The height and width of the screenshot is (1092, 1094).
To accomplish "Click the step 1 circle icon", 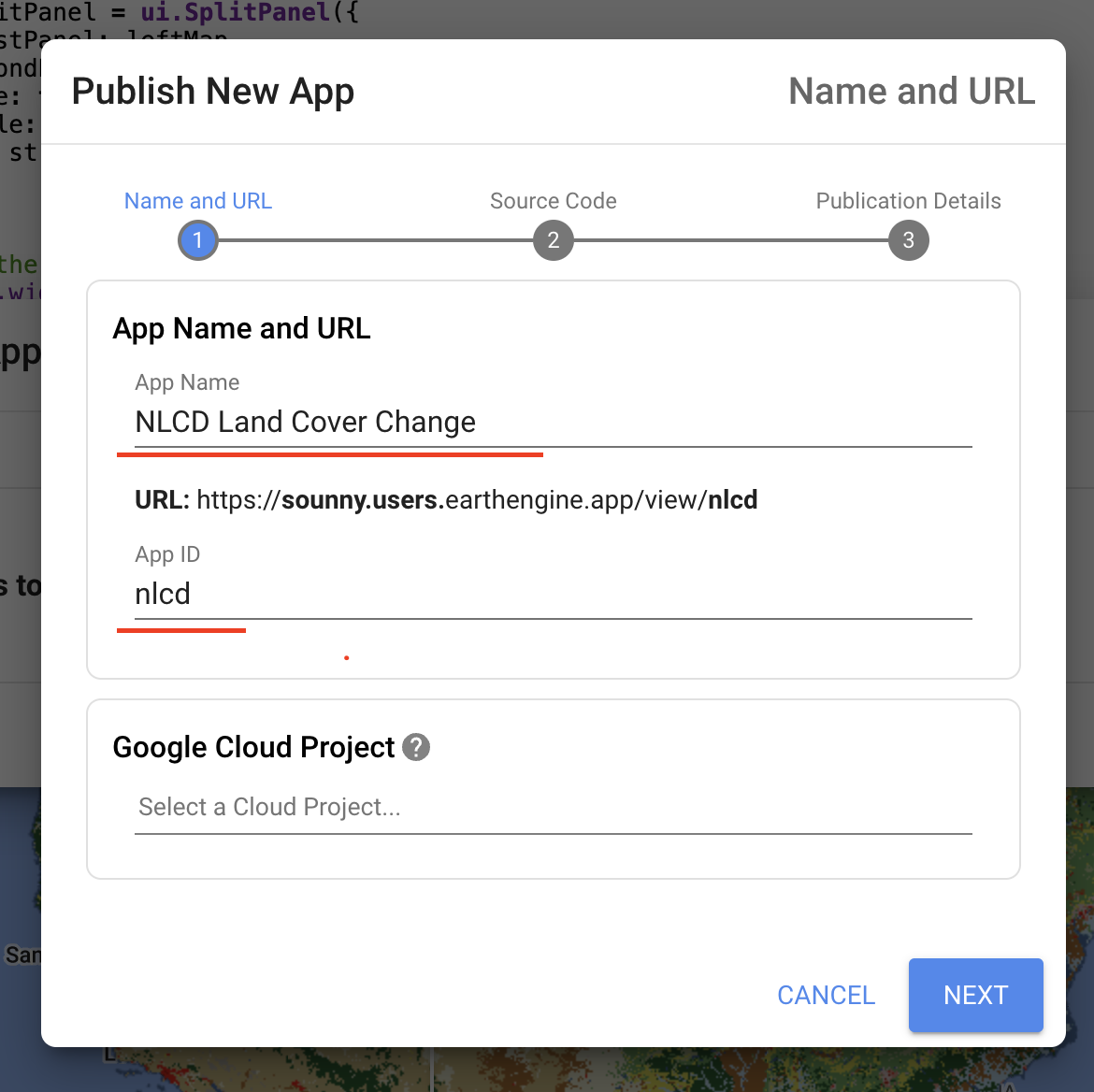I will coord(197,240).
